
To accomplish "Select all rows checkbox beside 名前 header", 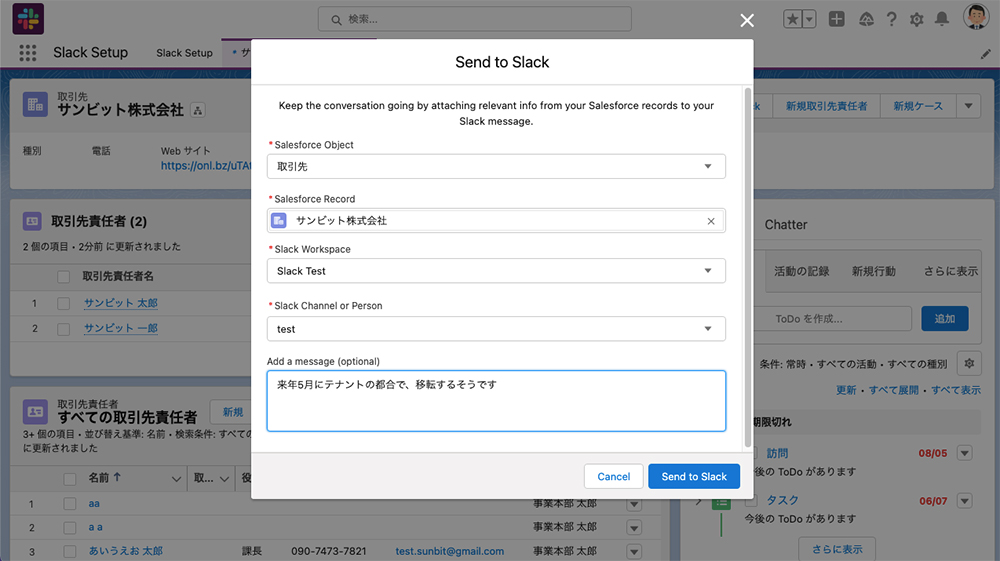I will point(70,478).
